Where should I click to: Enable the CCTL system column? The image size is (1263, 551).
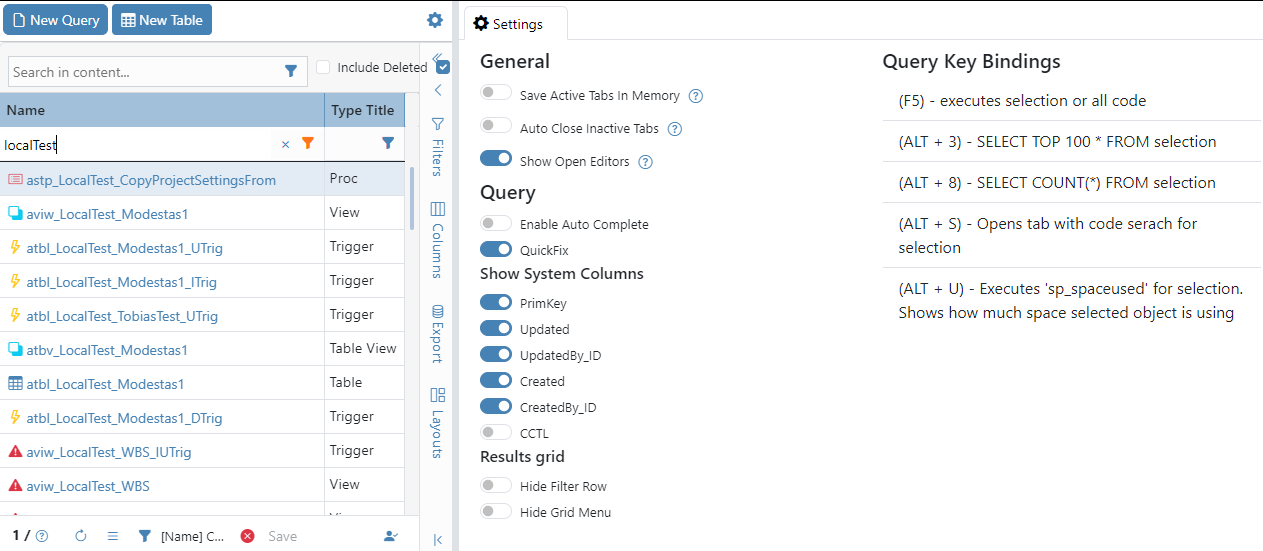click(x=496, y=432)
